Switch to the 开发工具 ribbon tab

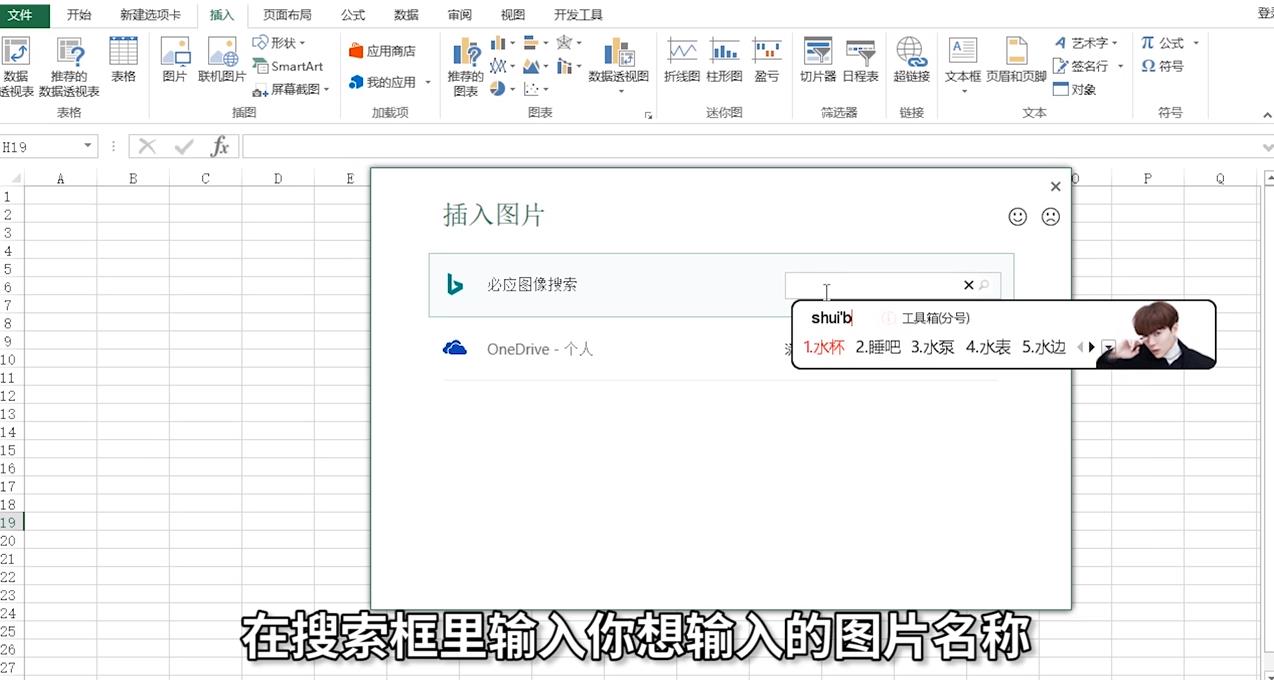[x=575, y=14]
